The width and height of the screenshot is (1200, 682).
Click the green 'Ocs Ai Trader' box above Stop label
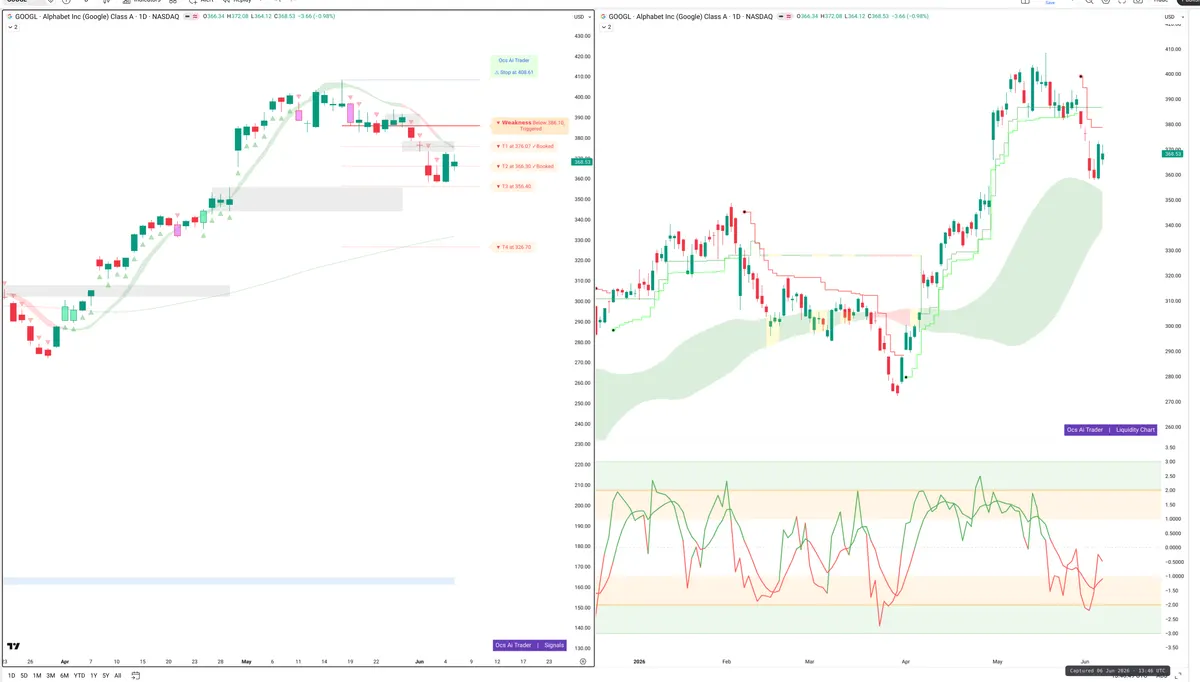tap(515, 60)
